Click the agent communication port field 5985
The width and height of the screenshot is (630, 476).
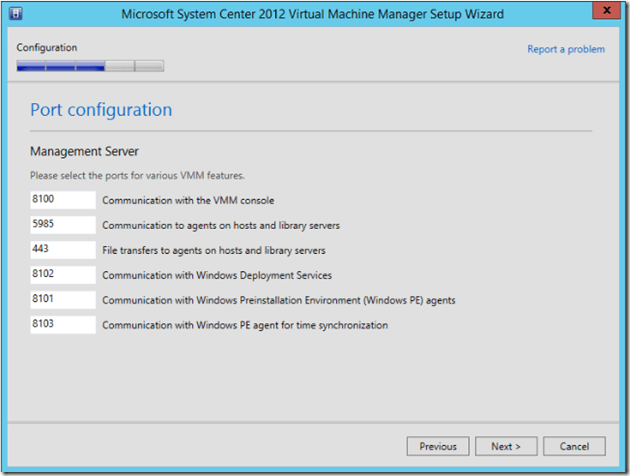[x=62, y=225]
